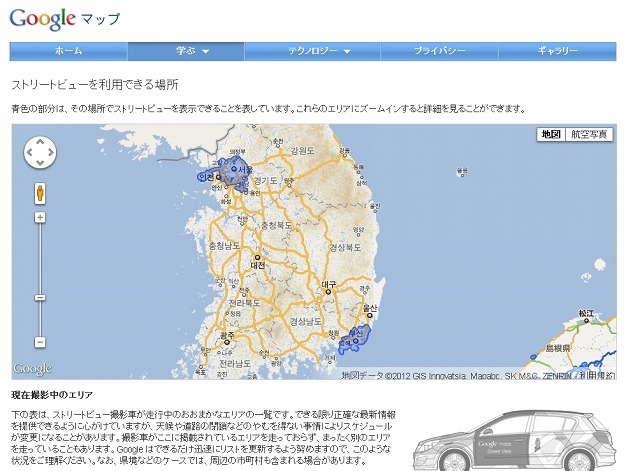This screenshot has width=640, height=471.
Task: Open the 学ぶ menu
Action: [186, 51]
